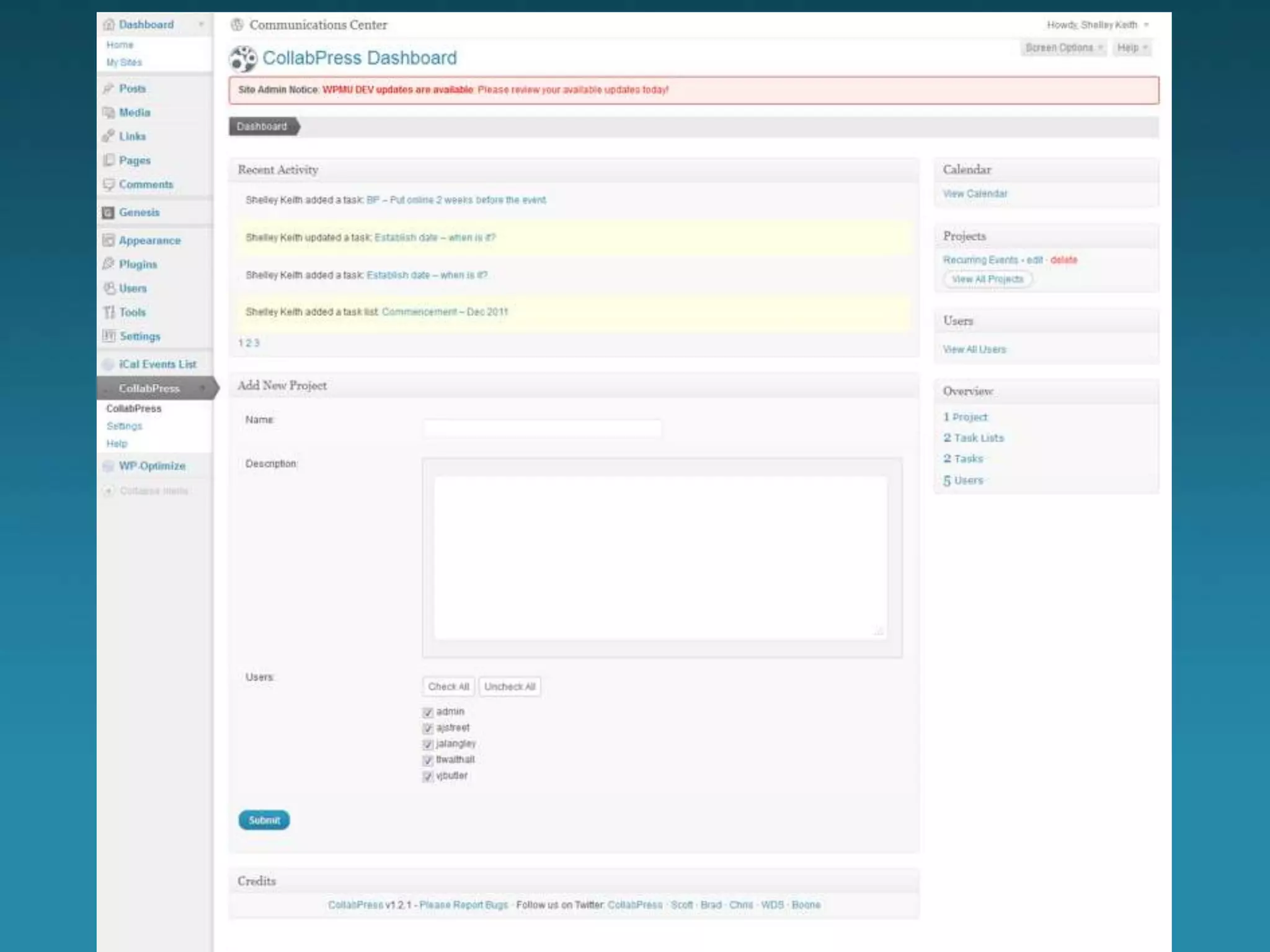Uncheck the vjbutler user checkbox
The height and width of the screenshot is (952, 1270).
point(427,776)
